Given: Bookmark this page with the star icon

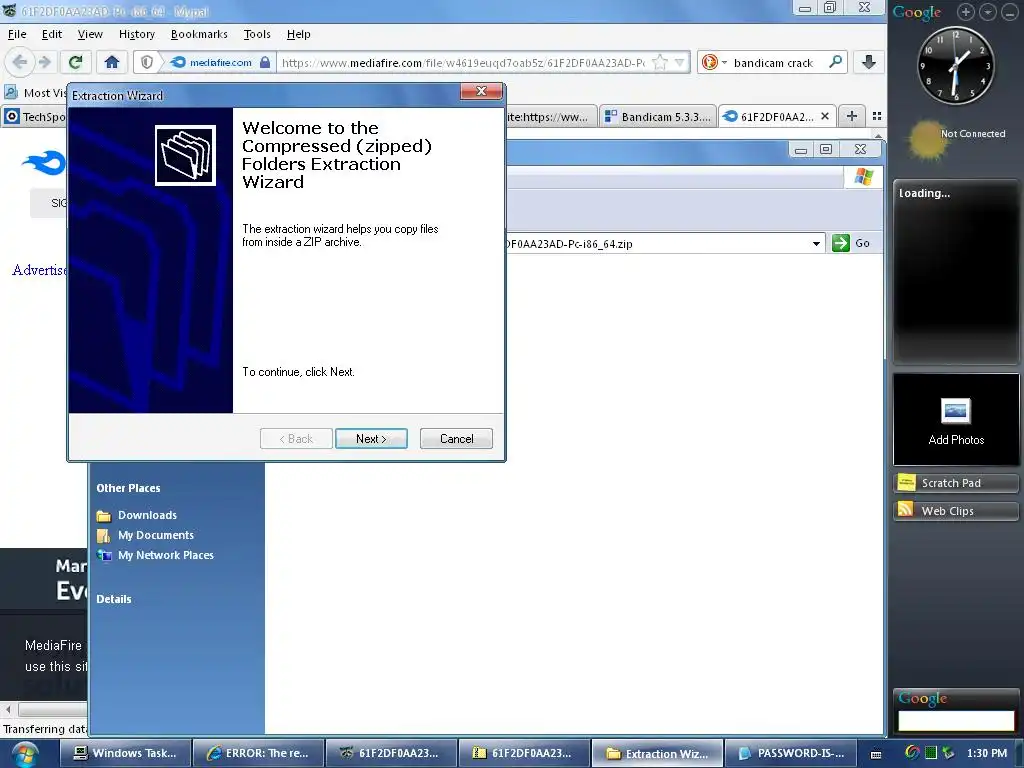Looking at the screenshot, I should [660, 62].
